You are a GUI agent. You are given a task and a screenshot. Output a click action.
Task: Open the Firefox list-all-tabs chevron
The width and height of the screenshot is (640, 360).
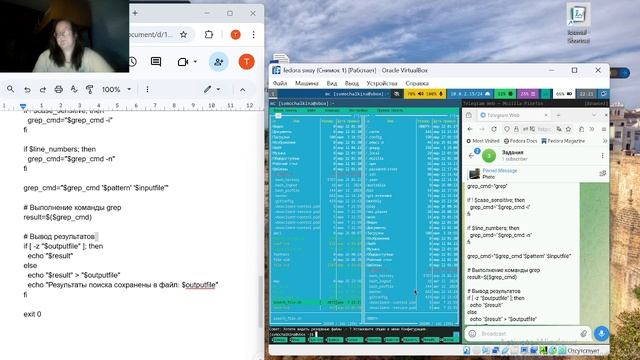pos(594,115)
